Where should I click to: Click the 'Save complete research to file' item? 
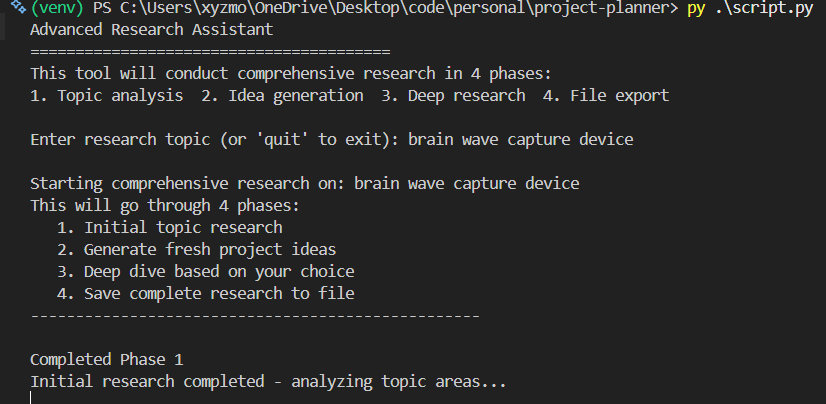pyautogui.click(x=205, y=293)
